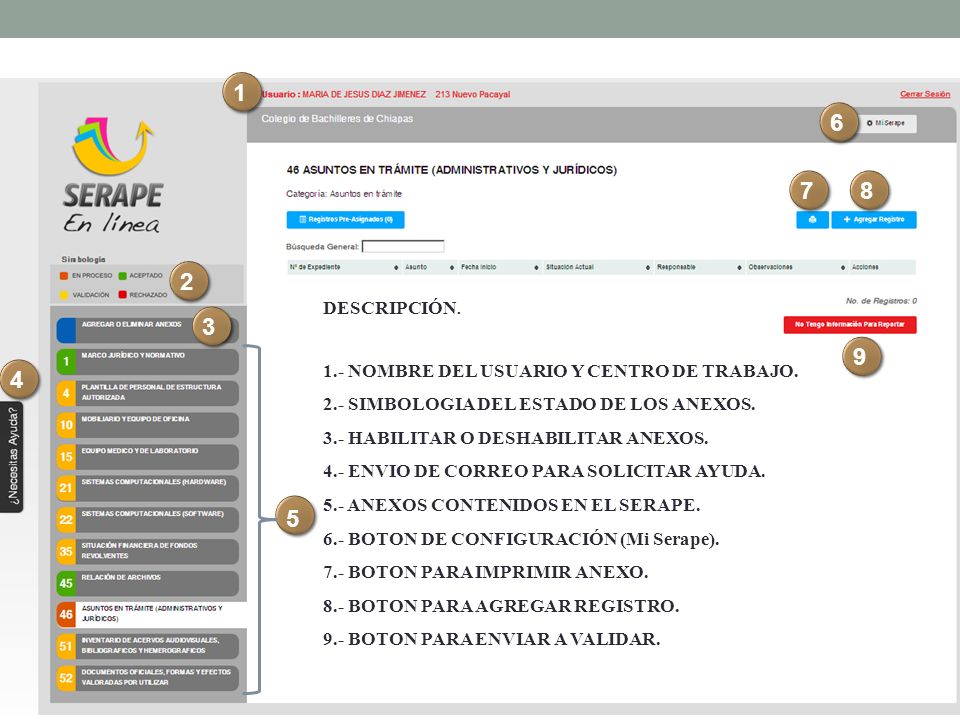Open annex 10 Mobiliario y Equipo de Oficina
Viewport: 960px width, 720px height.
point(147,425)
